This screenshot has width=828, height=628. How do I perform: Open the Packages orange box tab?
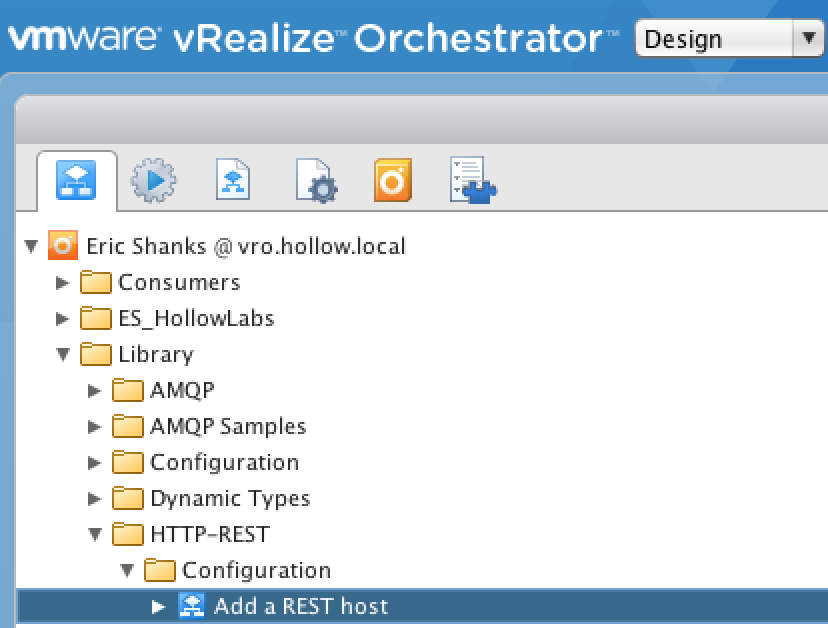pyautogui.click(x=392, y=181)
